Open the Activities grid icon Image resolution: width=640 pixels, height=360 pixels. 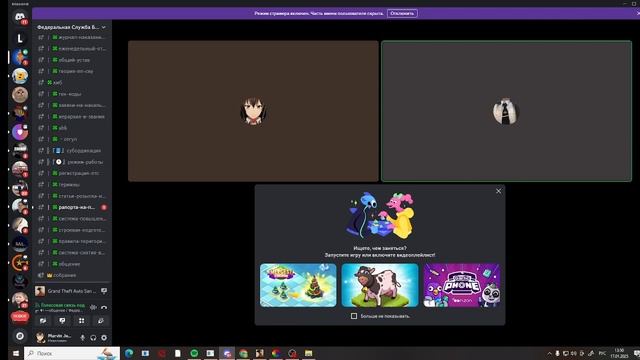pyautogui.click(x=82, y=321)
